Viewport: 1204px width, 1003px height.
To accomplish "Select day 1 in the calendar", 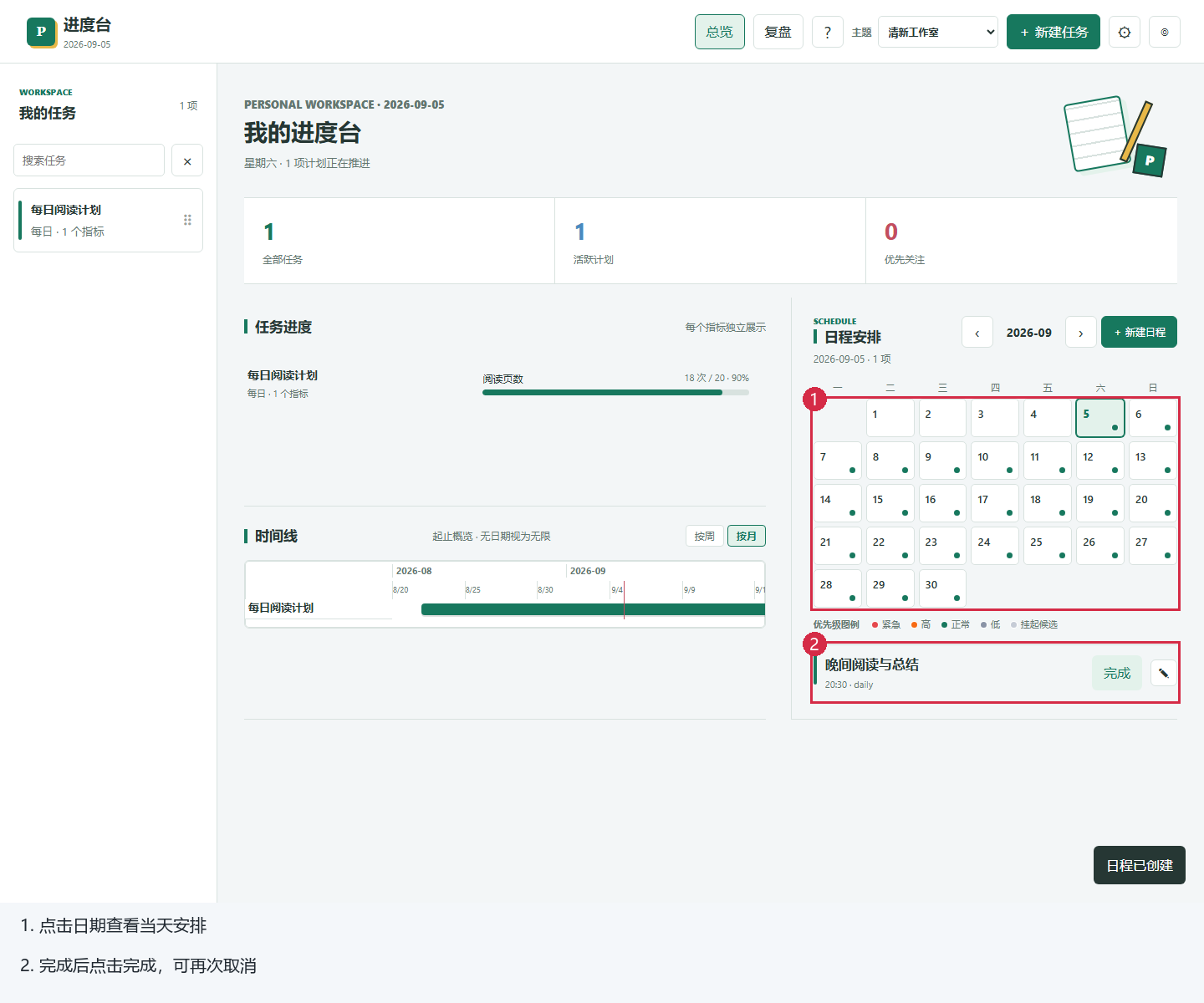I will (x=890, y=418).
